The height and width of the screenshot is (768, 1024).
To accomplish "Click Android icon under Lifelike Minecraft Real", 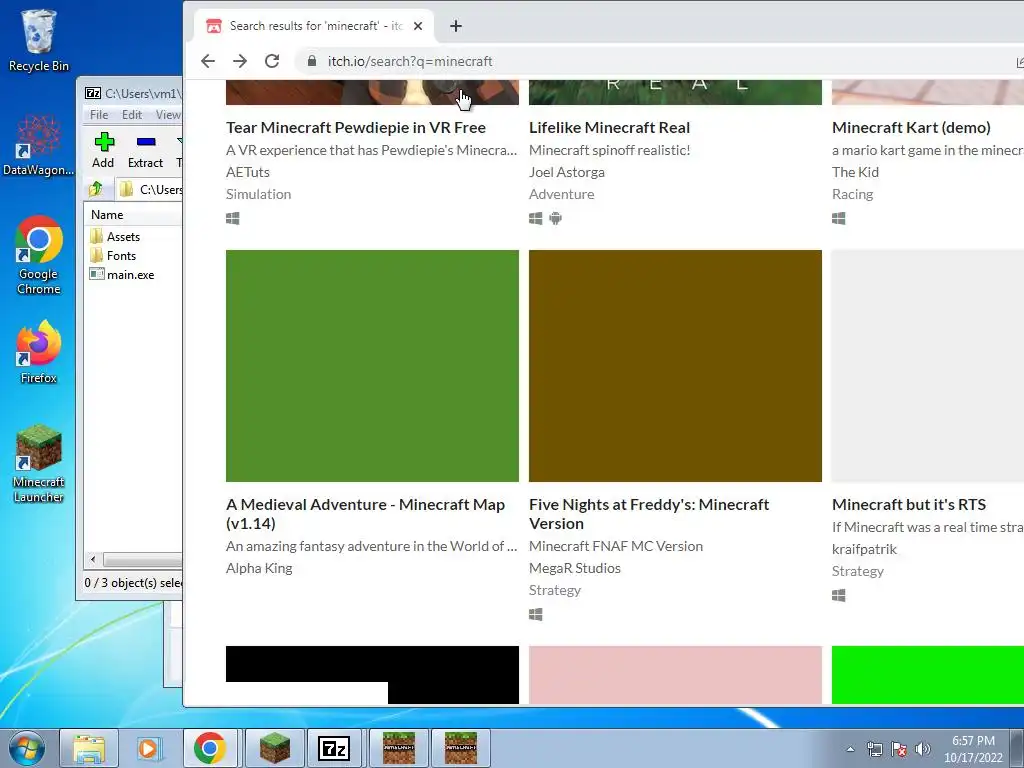I will [x=555, y=218].
